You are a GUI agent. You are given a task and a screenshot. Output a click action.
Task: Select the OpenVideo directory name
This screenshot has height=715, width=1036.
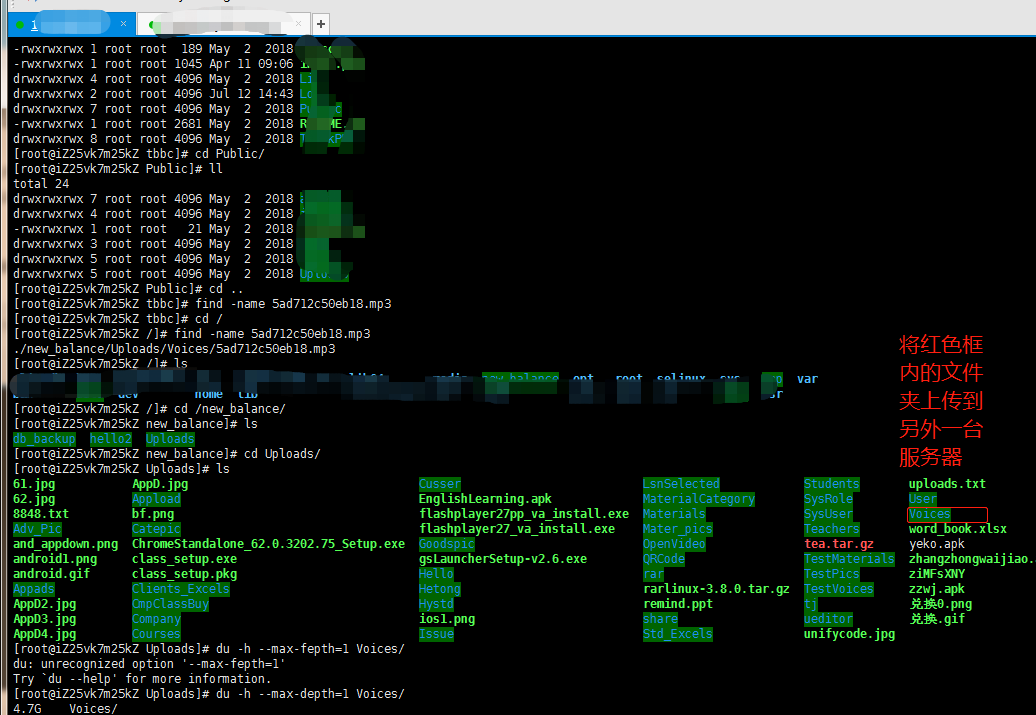[675, 544]
